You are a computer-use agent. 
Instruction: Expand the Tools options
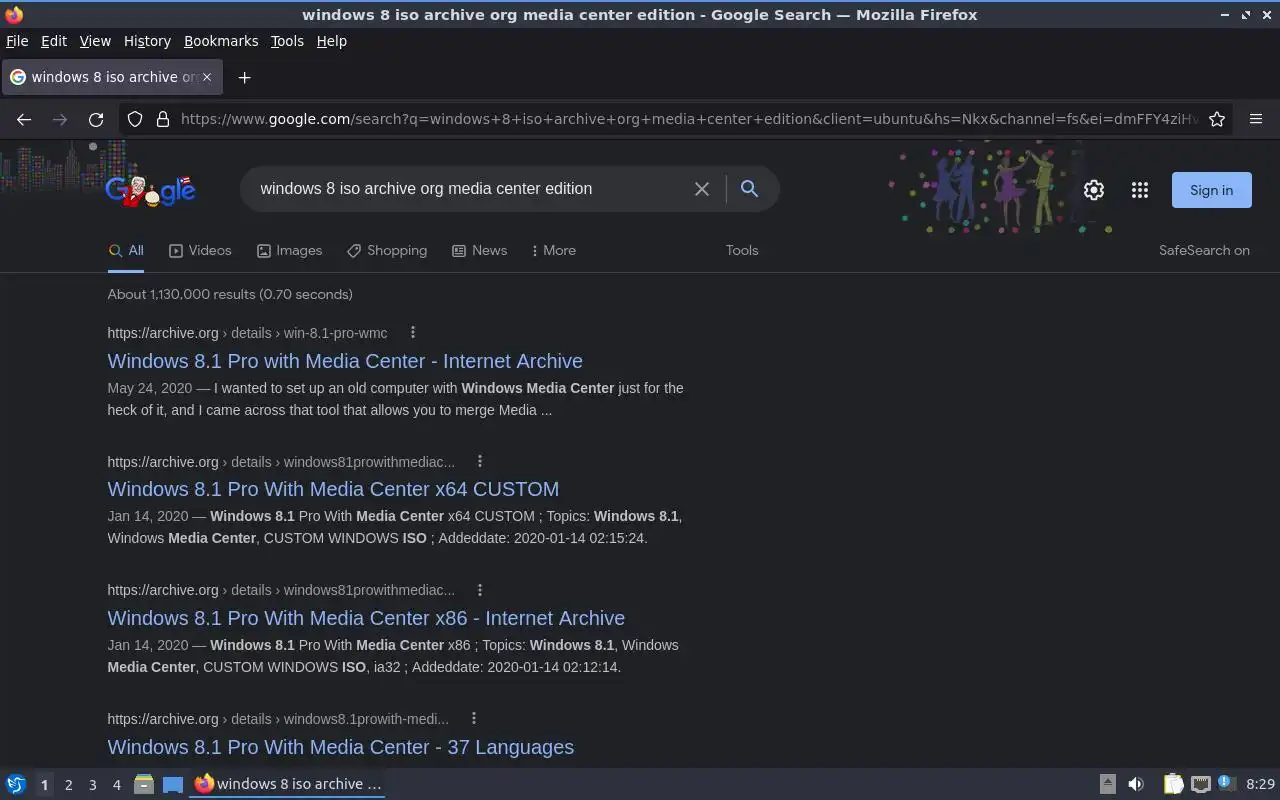click(742, 251)
